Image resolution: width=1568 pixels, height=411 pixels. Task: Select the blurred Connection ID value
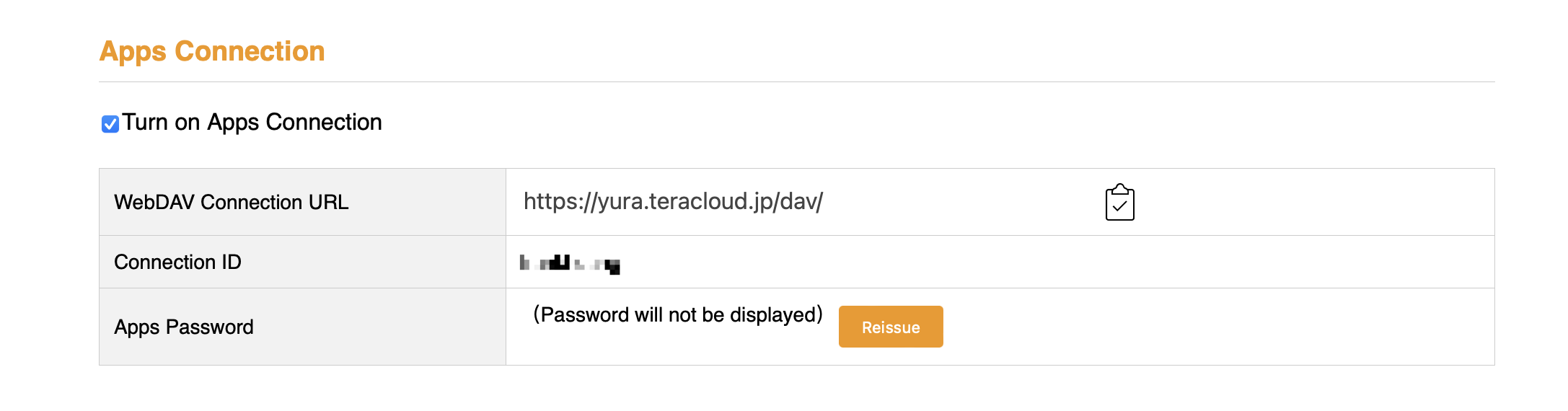(x=570, y=264)
